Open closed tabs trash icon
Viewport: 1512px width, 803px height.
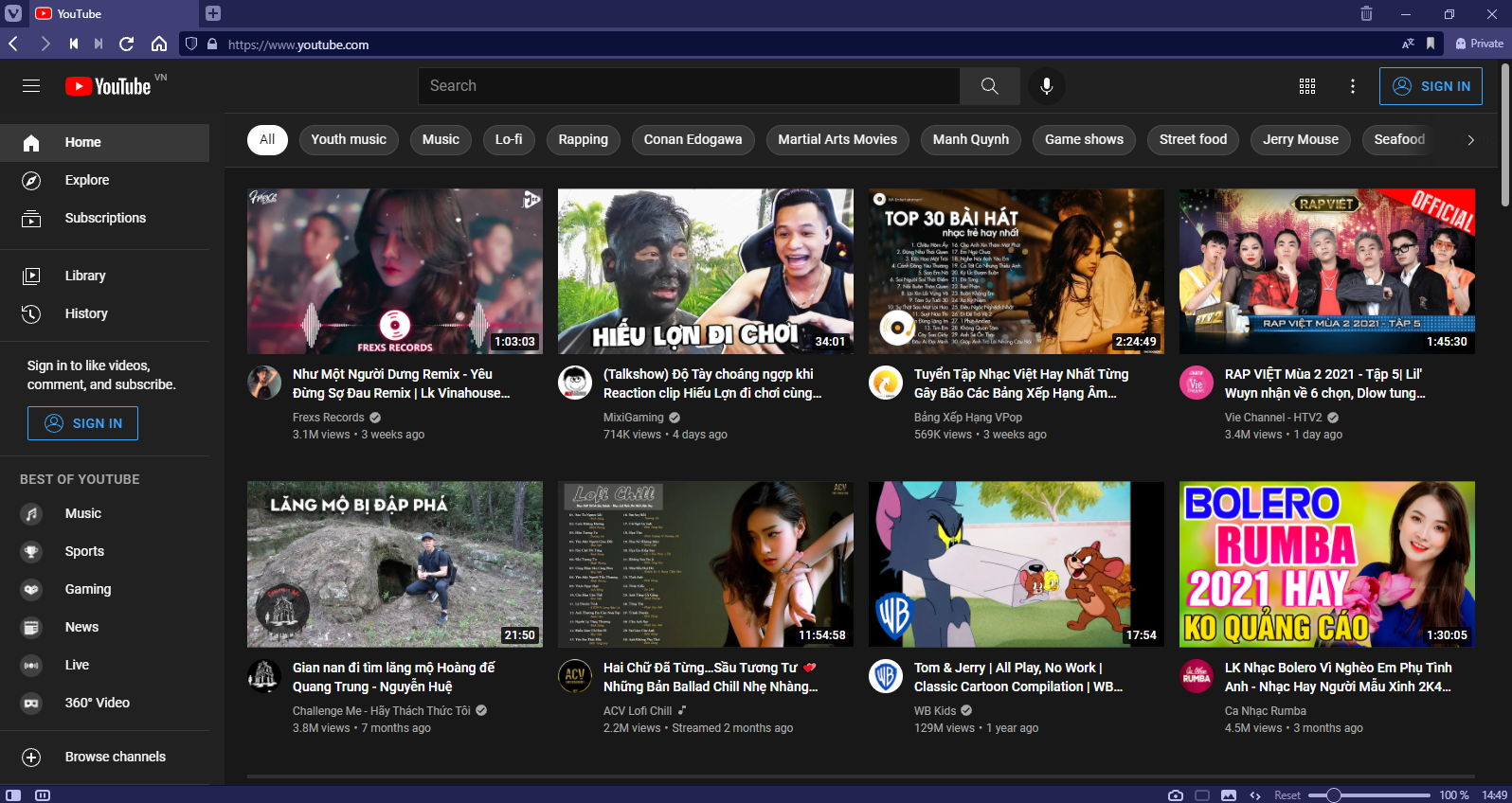click(1366, 13)
